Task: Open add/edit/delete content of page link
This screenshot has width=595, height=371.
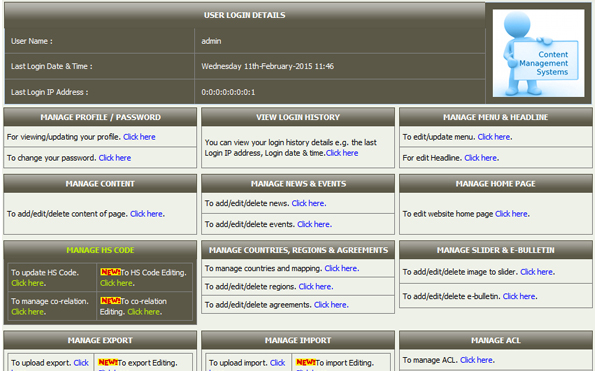Action: pos(146,214)
